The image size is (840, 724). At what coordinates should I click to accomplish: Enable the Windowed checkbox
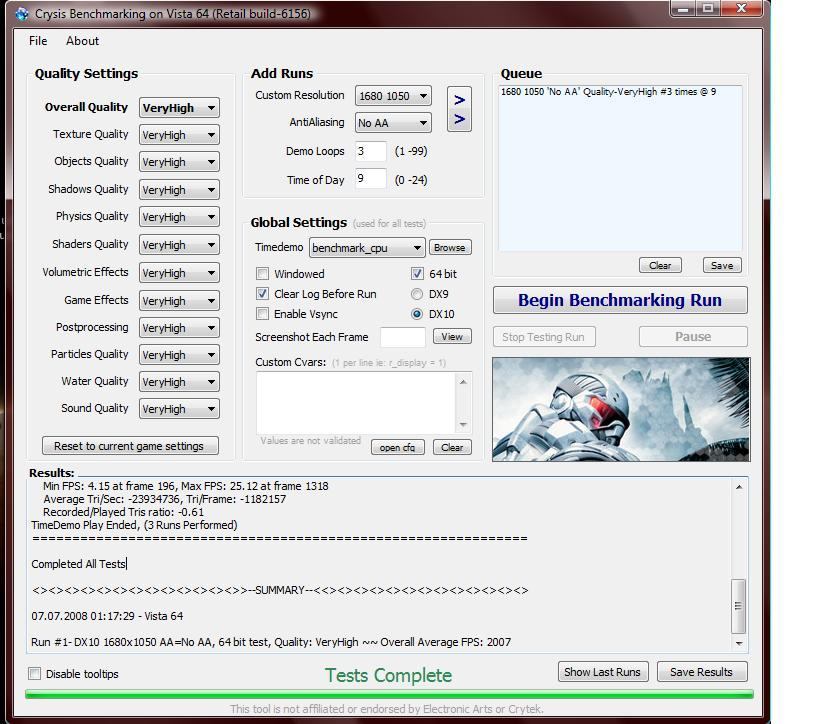coord(262,274)
